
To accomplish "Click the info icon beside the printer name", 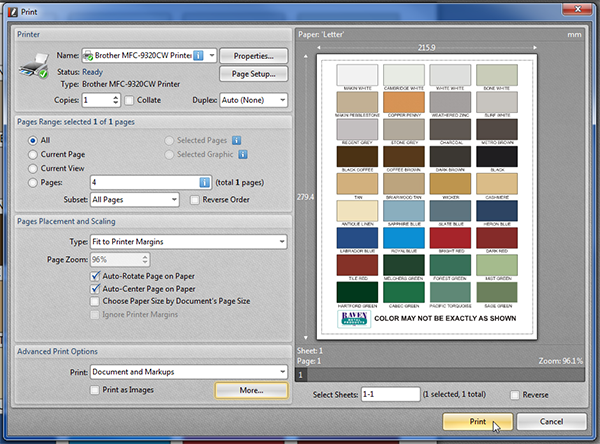I will click(198, 56).
